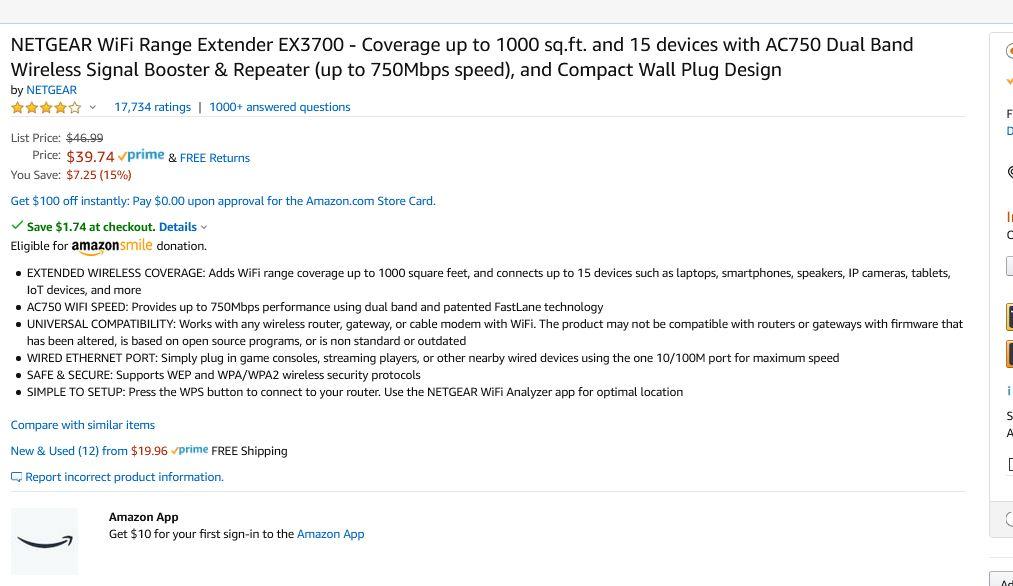
Task: Click the Prime badge near FREE Shipping
Action: click(189, 450)
